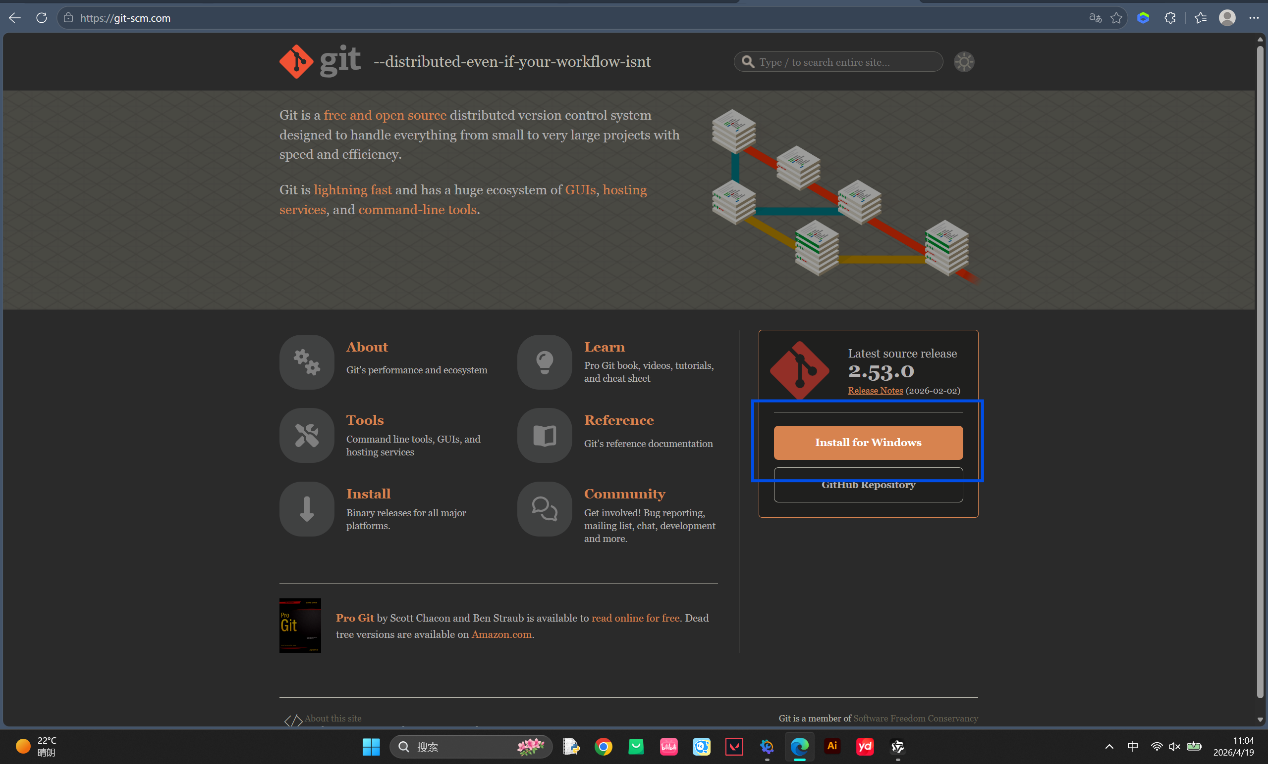Follow the 'lightning fast' link
1268x764 pixels.
pyautogui.click(x=353, y=190)
